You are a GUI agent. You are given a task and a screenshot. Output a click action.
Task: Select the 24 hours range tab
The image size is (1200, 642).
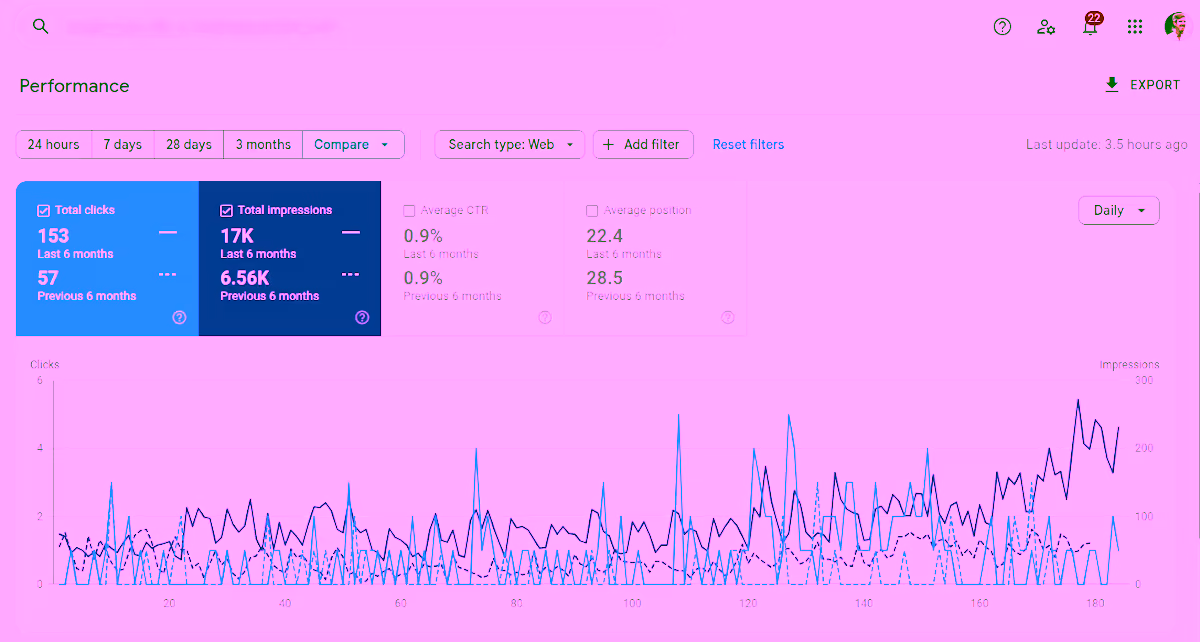(54, 145)
